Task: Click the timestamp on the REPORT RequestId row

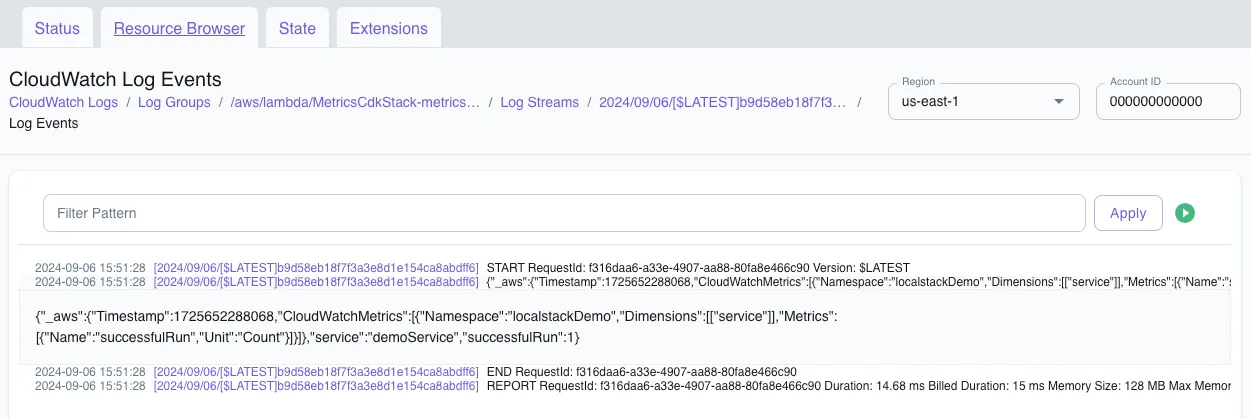Action: pyautogui.click(x=90, y=385)
